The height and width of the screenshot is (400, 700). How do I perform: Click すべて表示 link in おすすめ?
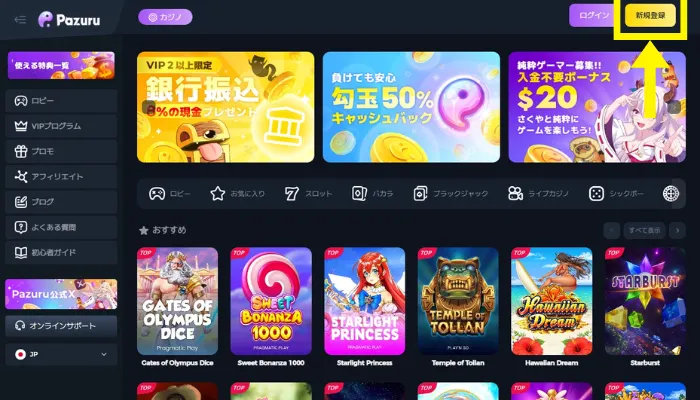(x=644, y=230)
